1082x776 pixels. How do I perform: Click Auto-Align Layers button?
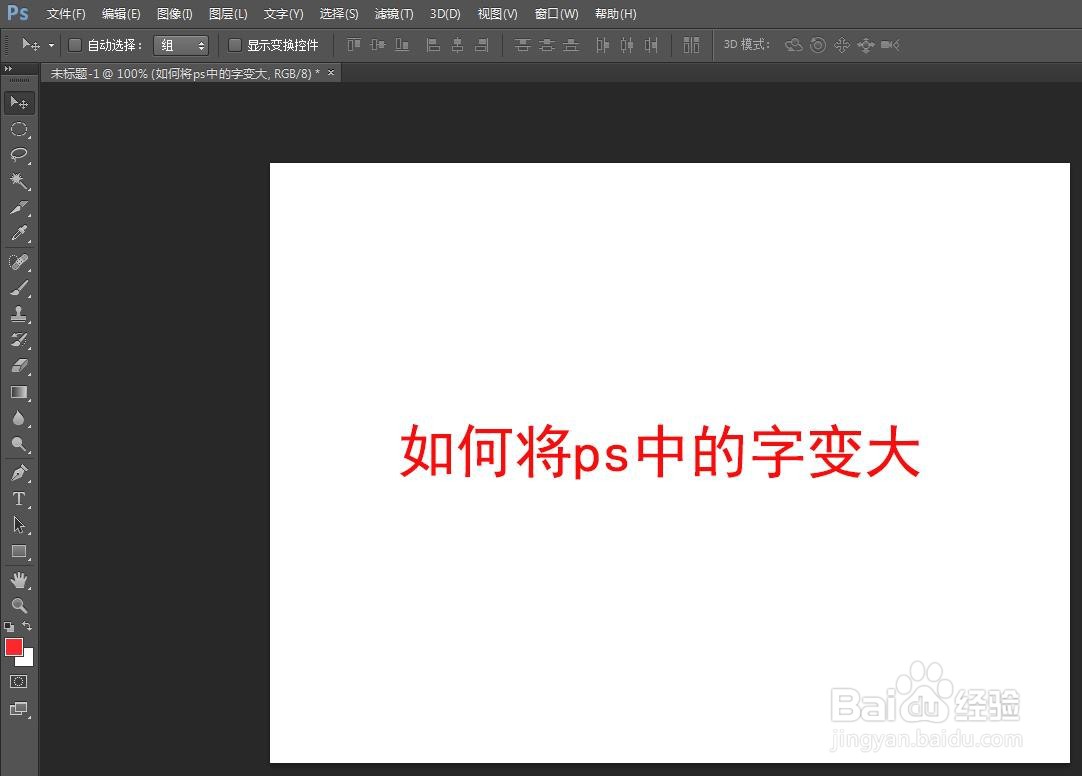click(691, 46)
